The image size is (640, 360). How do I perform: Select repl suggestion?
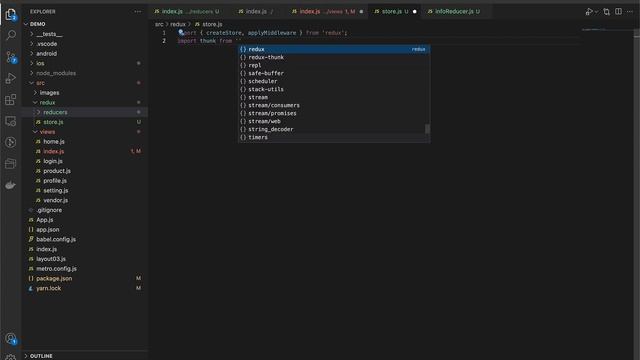tap(334, 65)
